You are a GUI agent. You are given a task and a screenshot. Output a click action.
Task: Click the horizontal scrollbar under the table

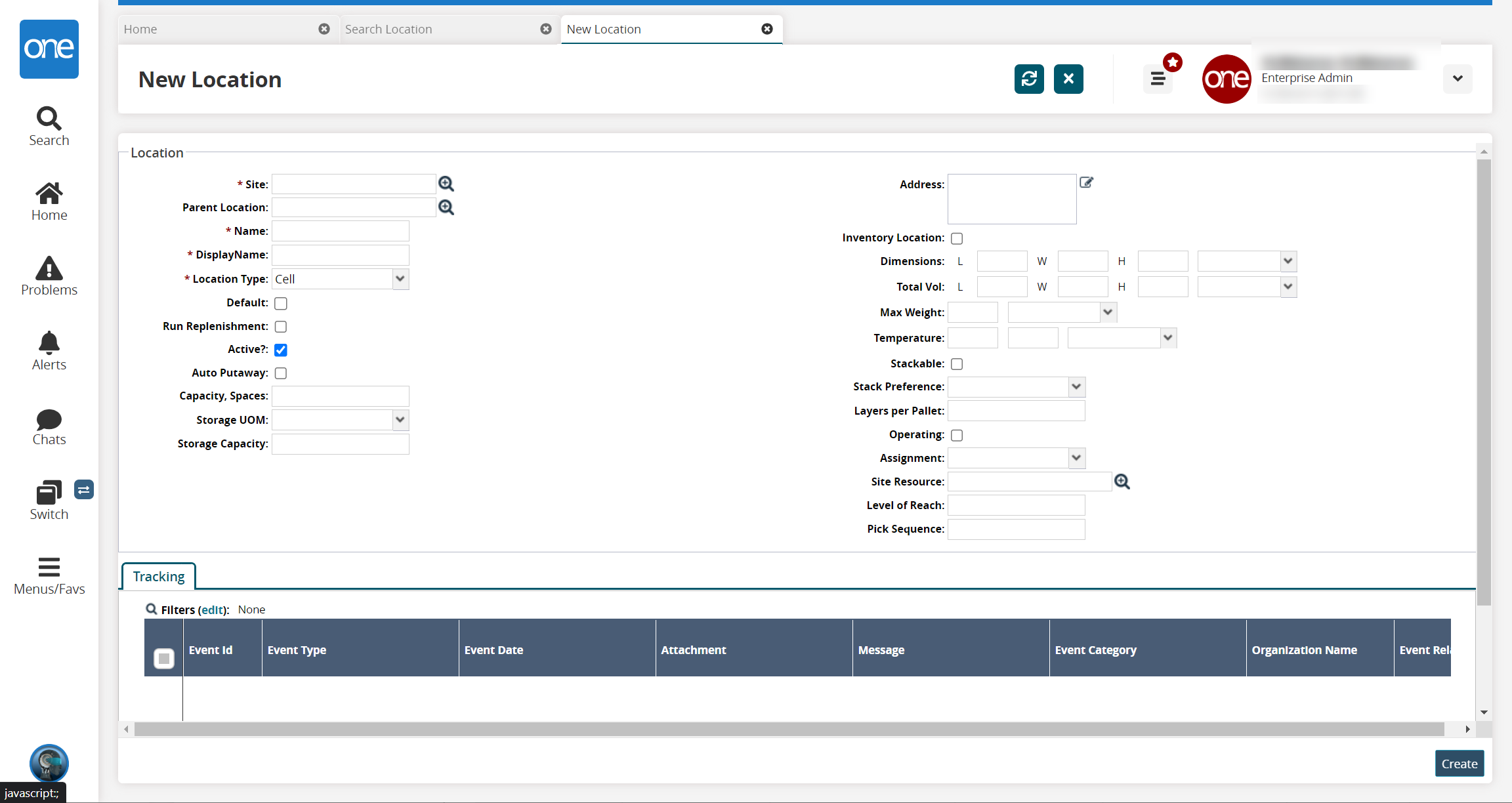(x=787, y=729)
